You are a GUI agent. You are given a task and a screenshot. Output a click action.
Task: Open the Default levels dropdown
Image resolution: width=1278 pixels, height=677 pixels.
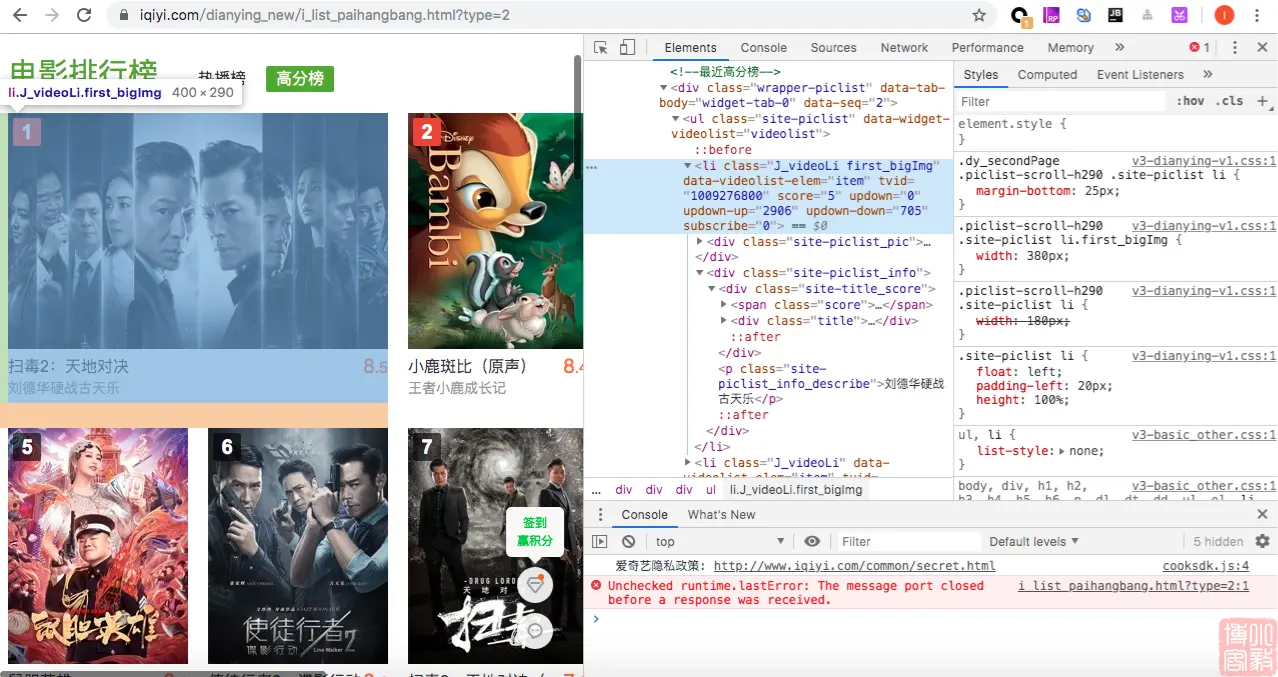coord(1034,541)
